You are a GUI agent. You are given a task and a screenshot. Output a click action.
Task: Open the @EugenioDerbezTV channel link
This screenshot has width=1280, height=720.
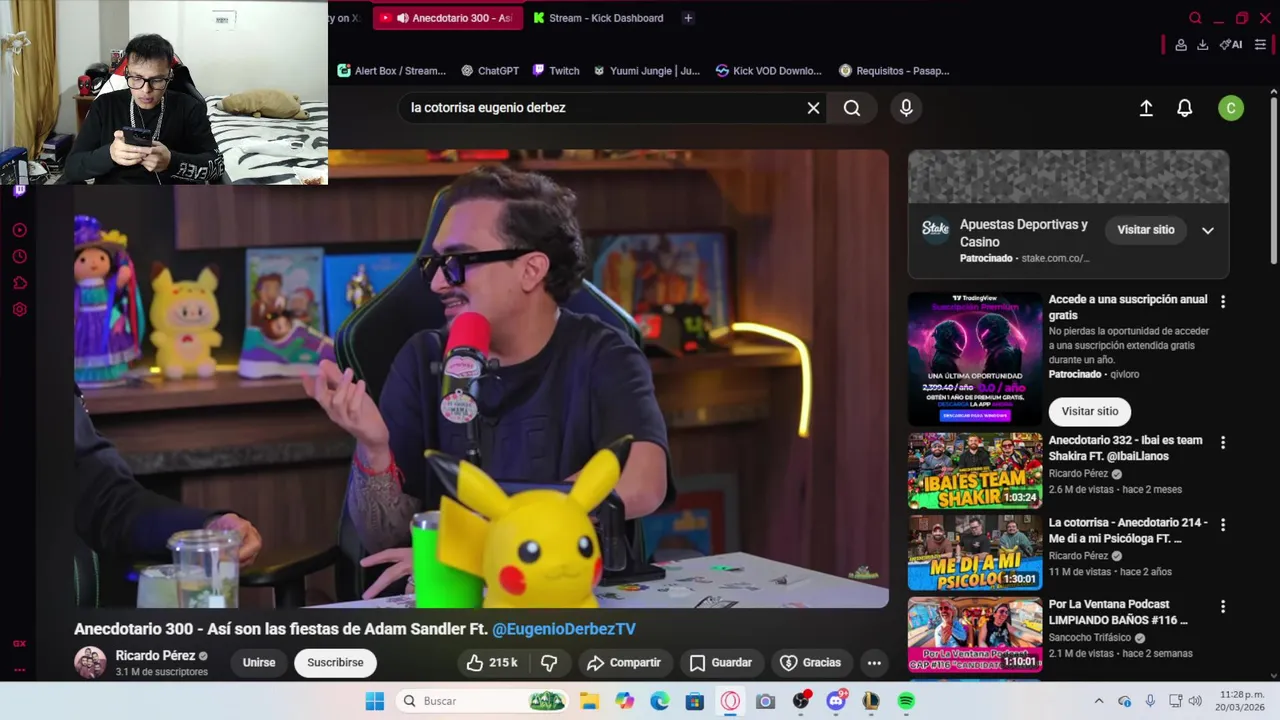pos(564,629)
